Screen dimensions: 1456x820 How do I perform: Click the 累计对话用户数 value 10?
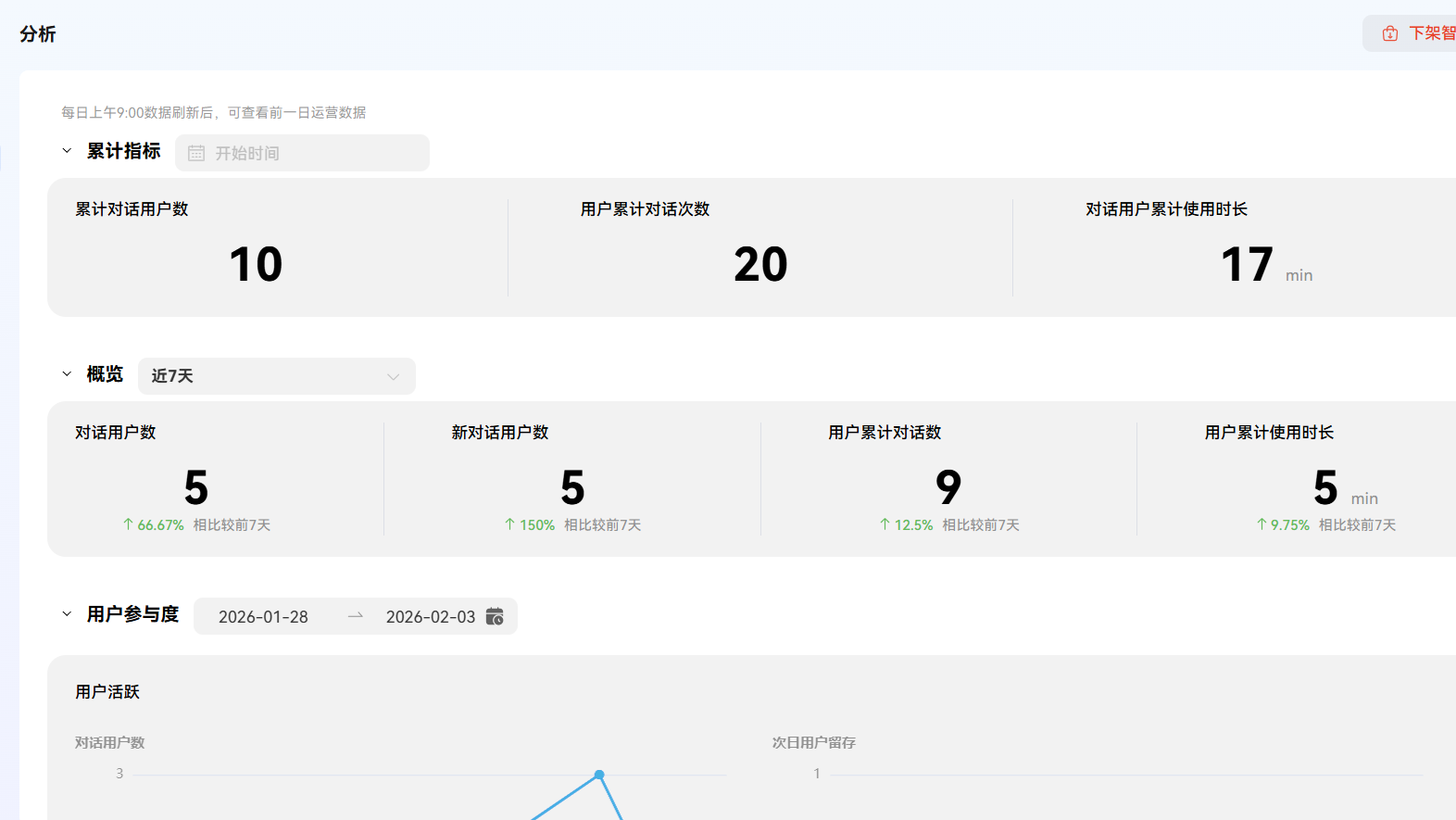[256, 265]
